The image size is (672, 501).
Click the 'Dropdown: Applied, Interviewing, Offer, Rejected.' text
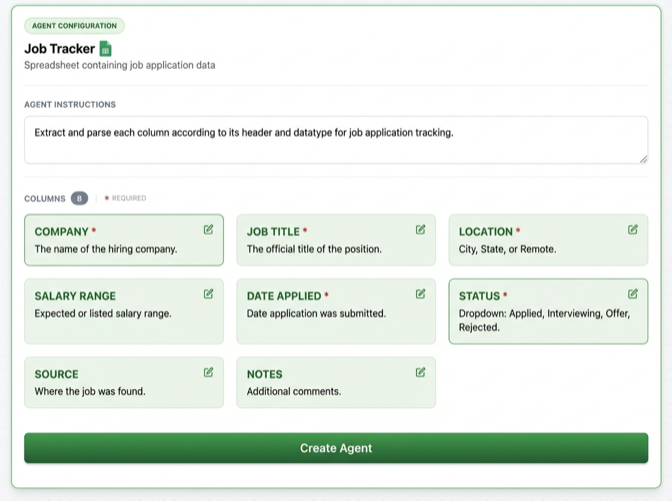coord(544,320)
